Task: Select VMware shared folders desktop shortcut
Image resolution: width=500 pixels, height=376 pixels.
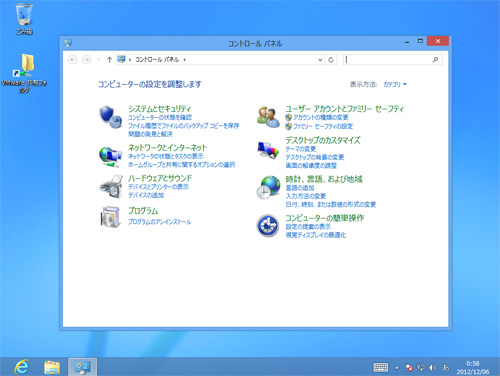Action: coord(24,73)
